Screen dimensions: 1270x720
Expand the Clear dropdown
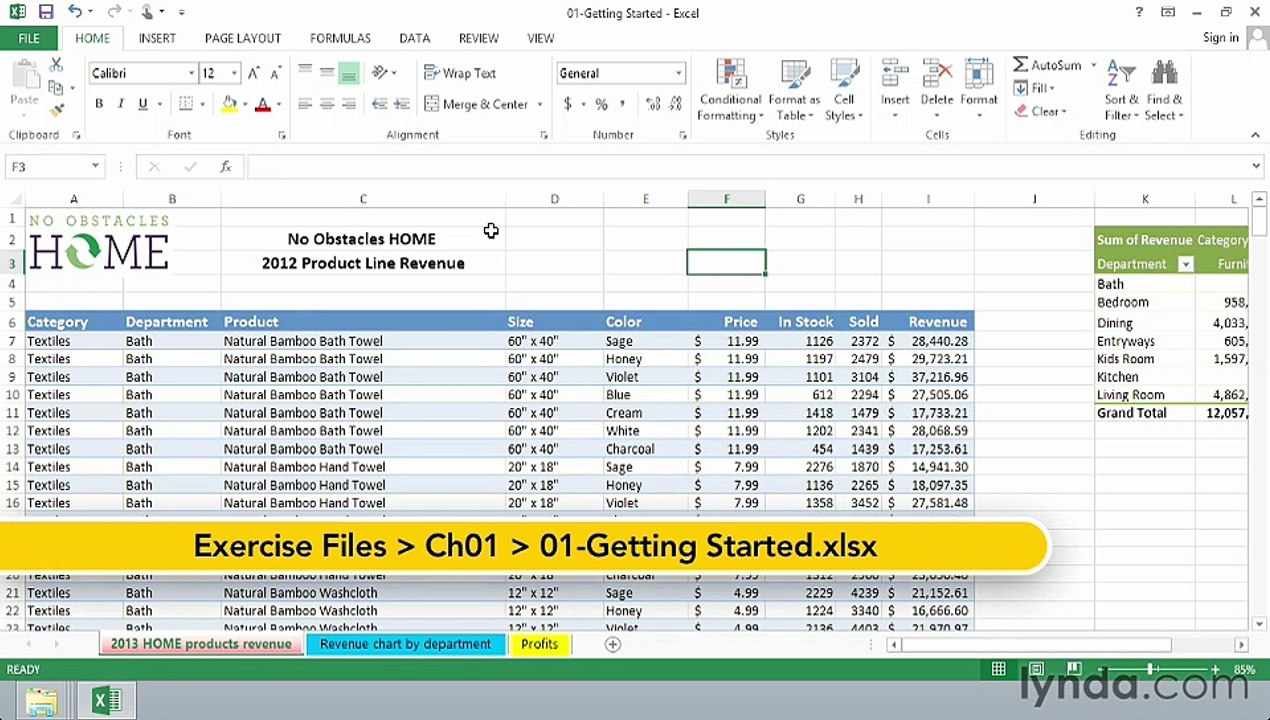[x=1064, y=111]
